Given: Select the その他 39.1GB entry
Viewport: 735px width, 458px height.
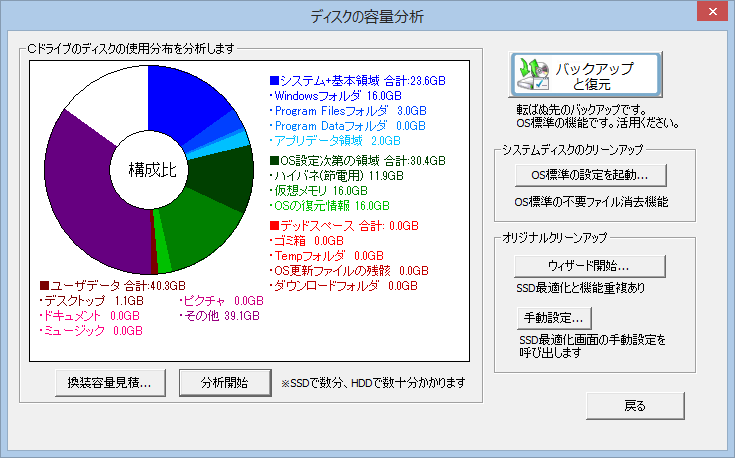Looking at the screenshot, I should point(218,315).
